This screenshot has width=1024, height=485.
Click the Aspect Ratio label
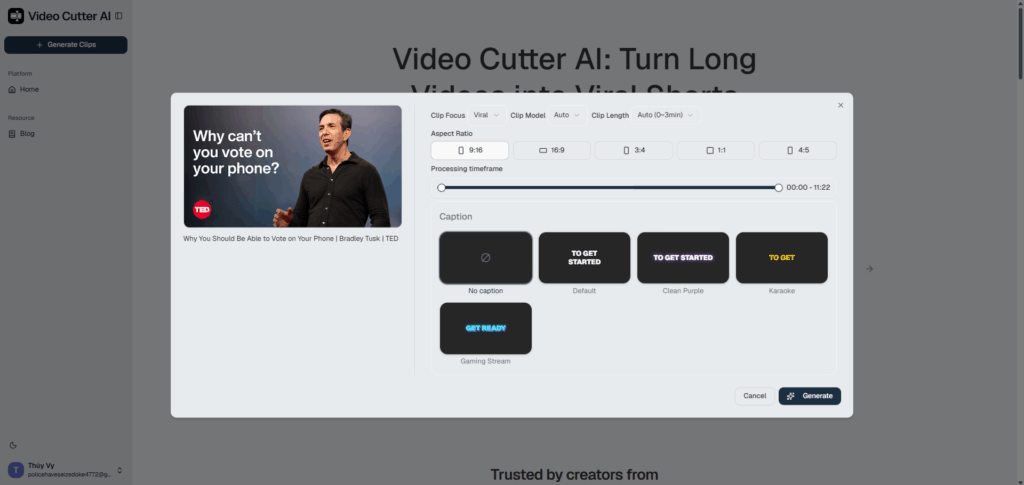click(451, 133)
